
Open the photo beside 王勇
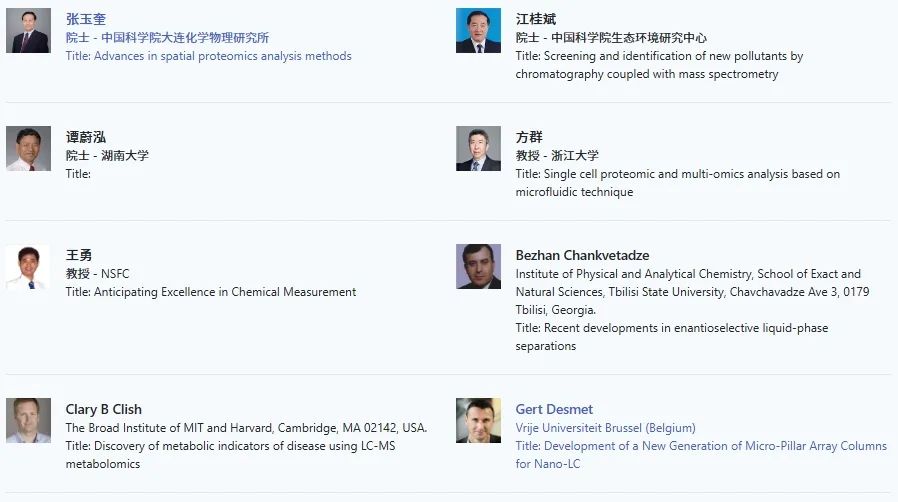pyautogui.click(x=28, y=267)
